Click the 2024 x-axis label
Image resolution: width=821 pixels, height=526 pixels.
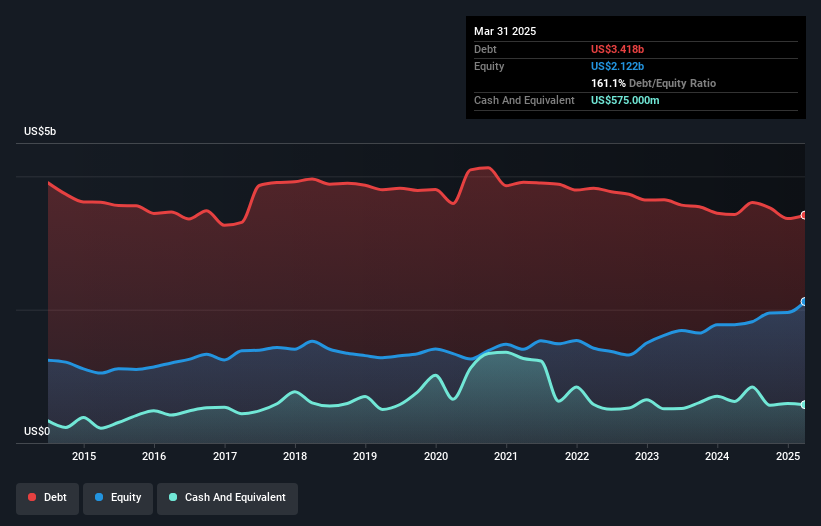tap(717, 456)
